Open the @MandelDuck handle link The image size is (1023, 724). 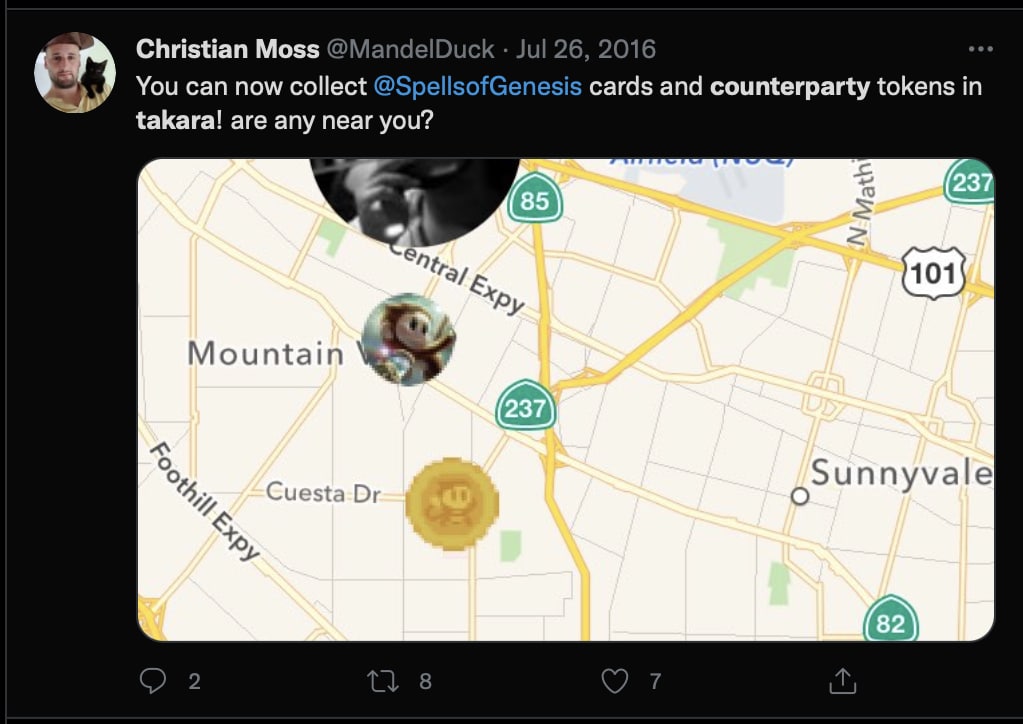(x=410, y=49)
